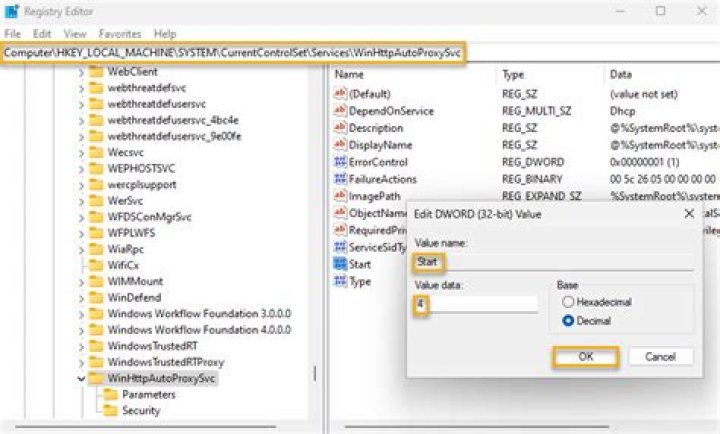Expand the webthreatdefsvc key

tap(81, 88)
